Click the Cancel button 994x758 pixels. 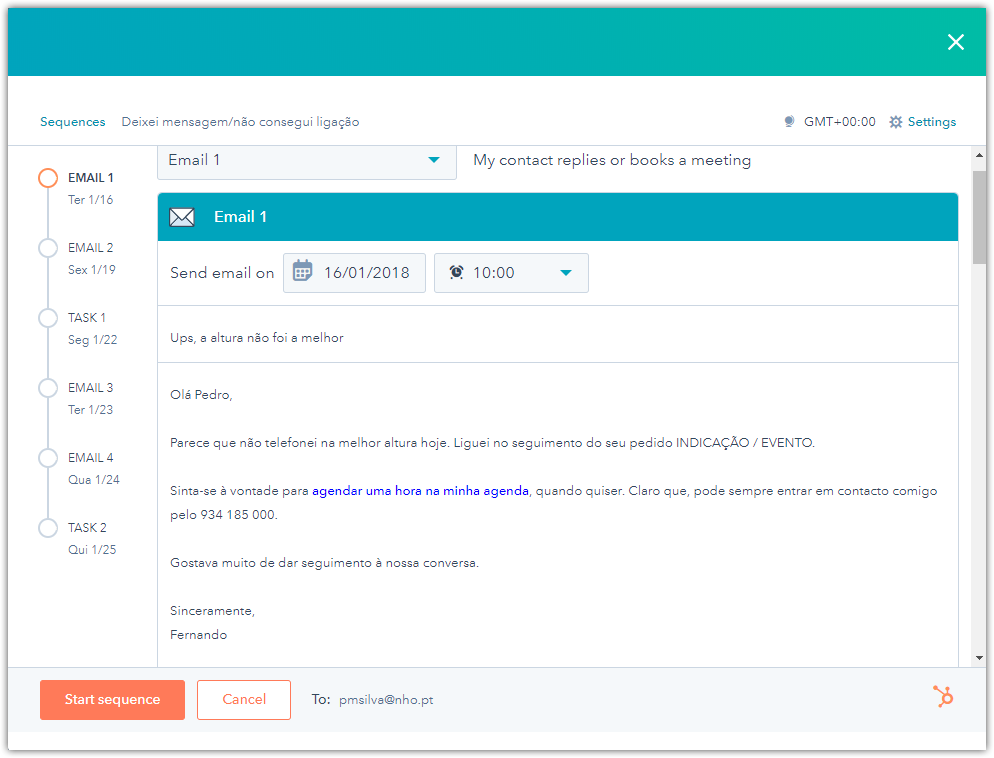pyautogui.click(x=244, y=700)
